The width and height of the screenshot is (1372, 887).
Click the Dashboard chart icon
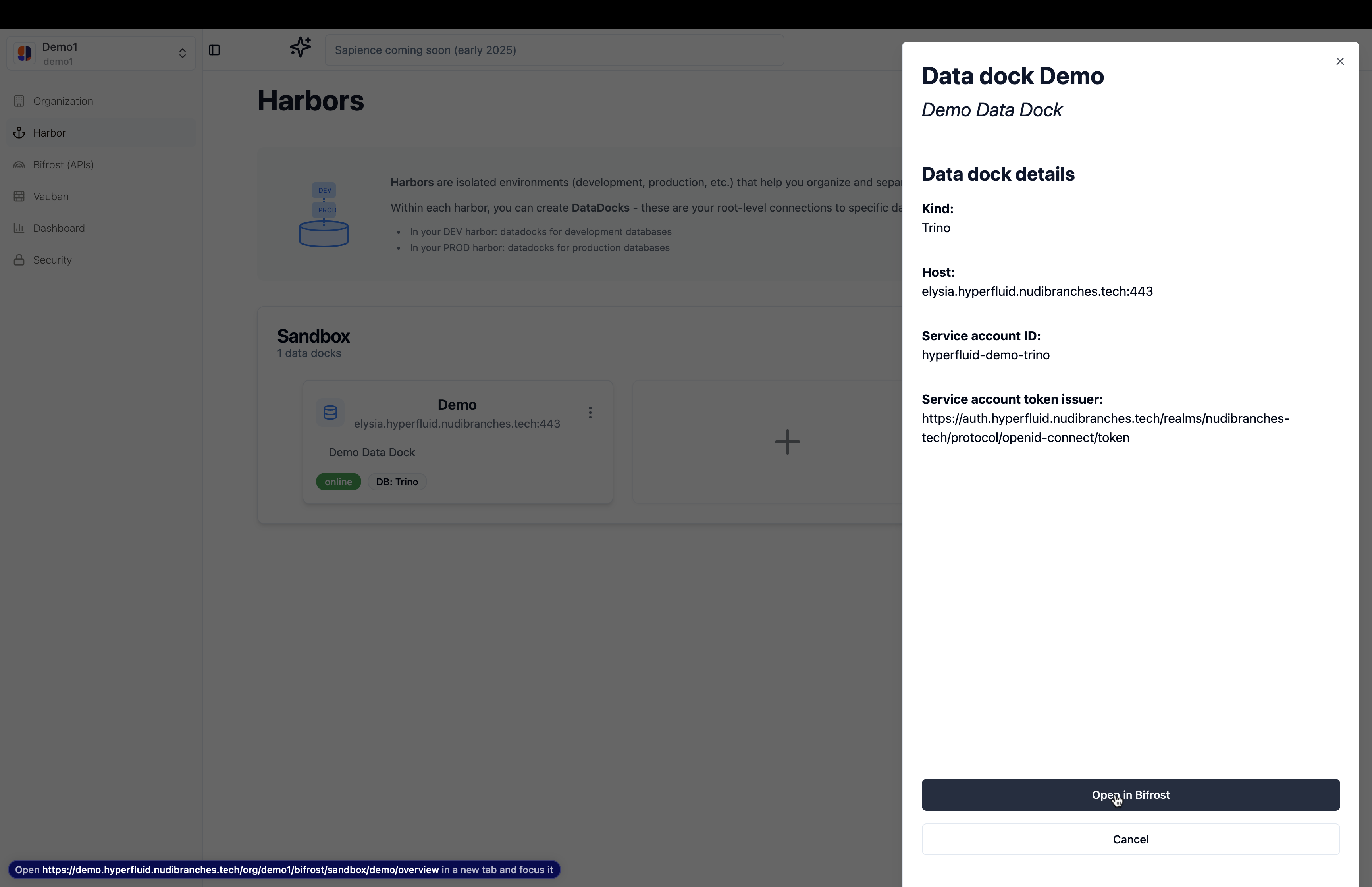point(19,228)
